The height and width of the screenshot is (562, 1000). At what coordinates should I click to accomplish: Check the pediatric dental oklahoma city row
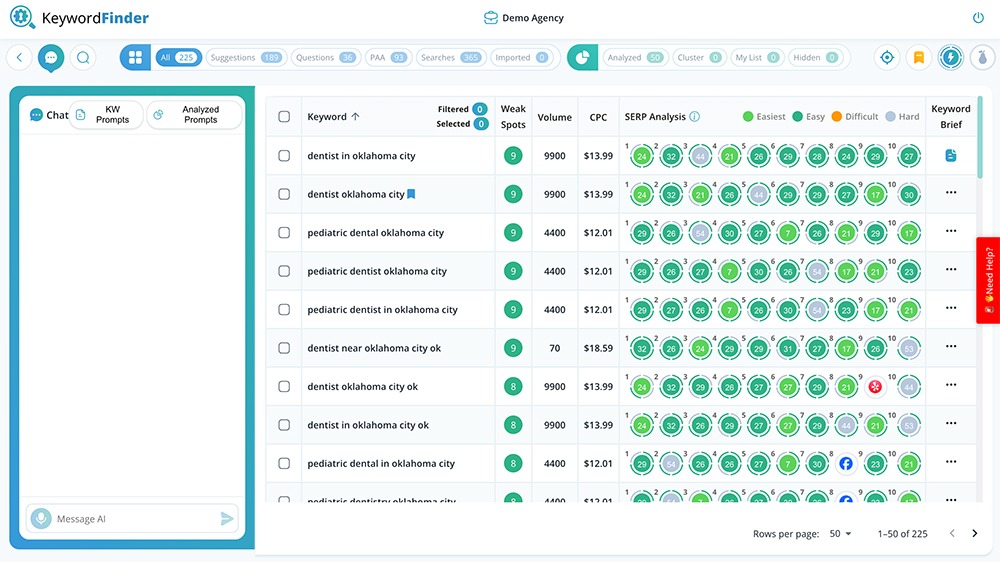point(284,233)
